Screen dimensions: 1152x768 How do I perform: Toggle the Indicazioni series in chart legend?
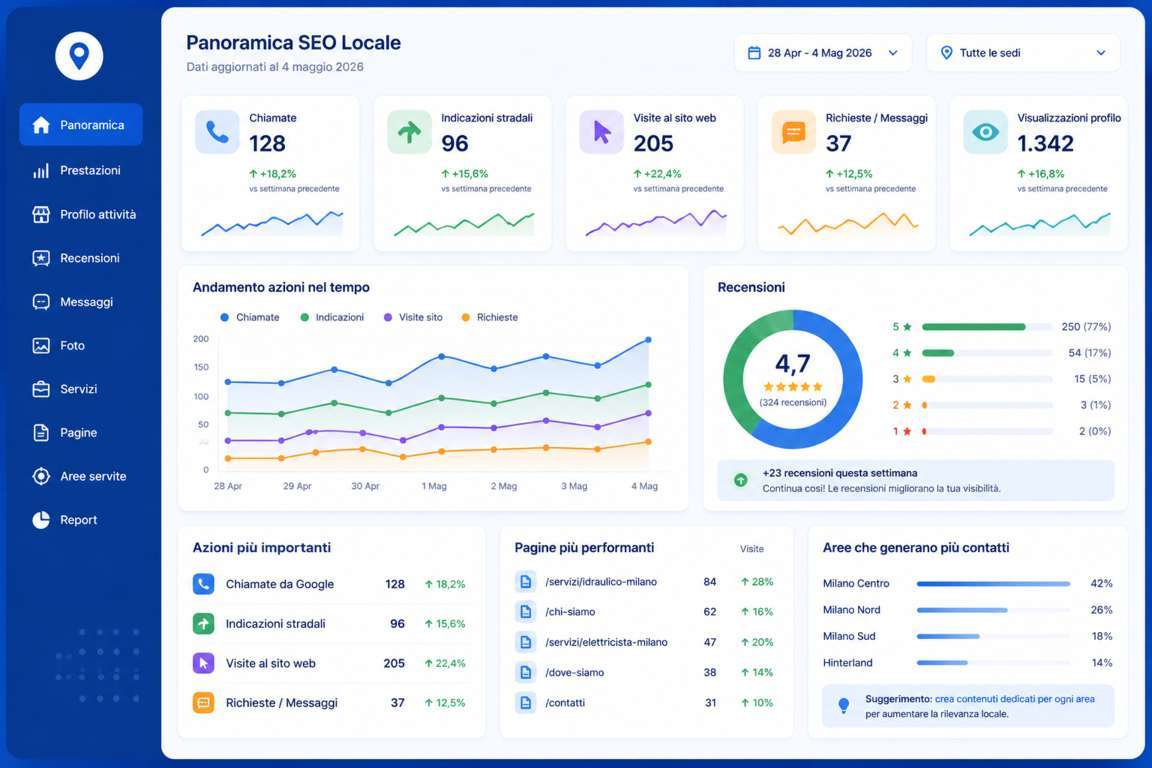[332, 317]
